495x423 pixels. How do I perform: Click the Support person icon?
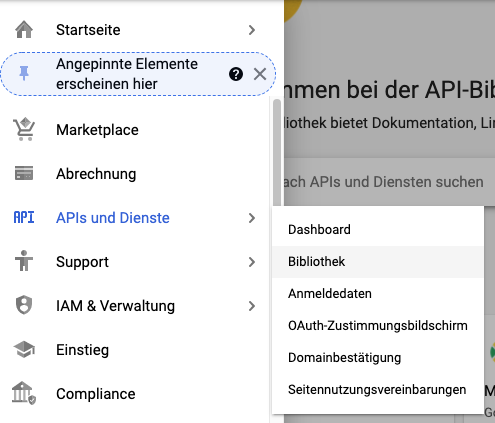(x=24, y=261)
